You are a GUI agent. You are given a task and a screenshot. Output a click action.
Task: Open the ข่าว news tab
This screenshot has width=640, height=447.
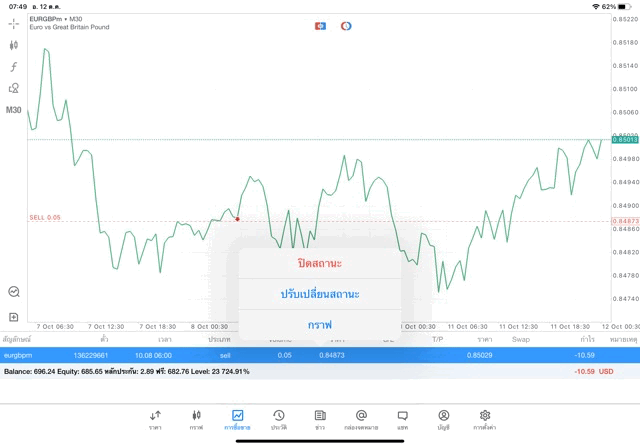tap(320, 419)
